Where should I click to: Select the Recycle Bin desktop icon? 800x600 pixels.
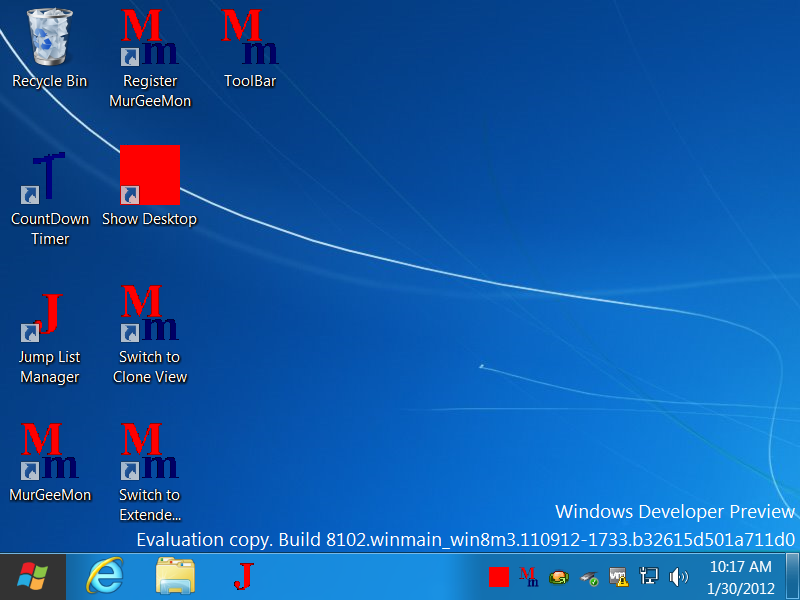pyautogui.click(x=49, y=49)
